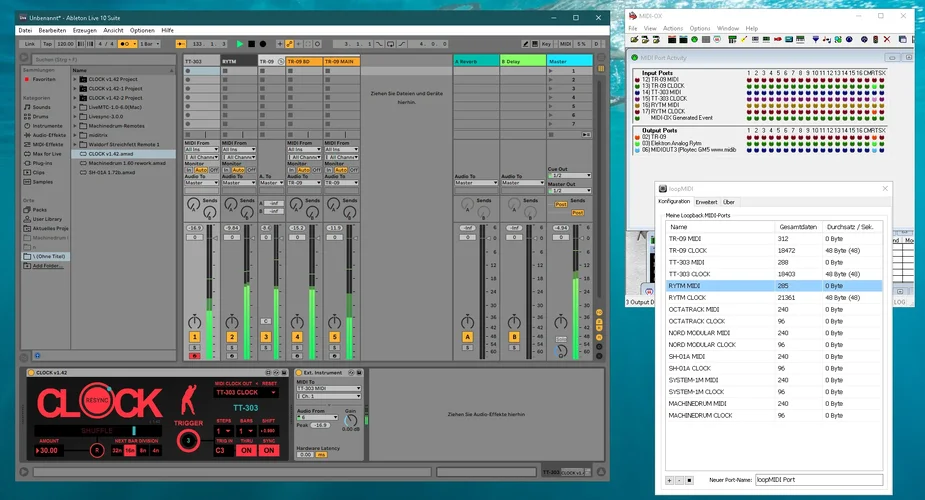Switch to the Erweitert tab in loopMIDI
925x500 pixels.
(706, 202)
